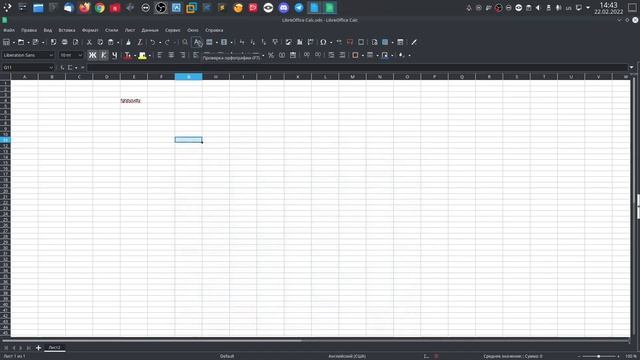The image size is (640, 360).
Task: Click the Insert comment icon
Action: coord(350,42)
